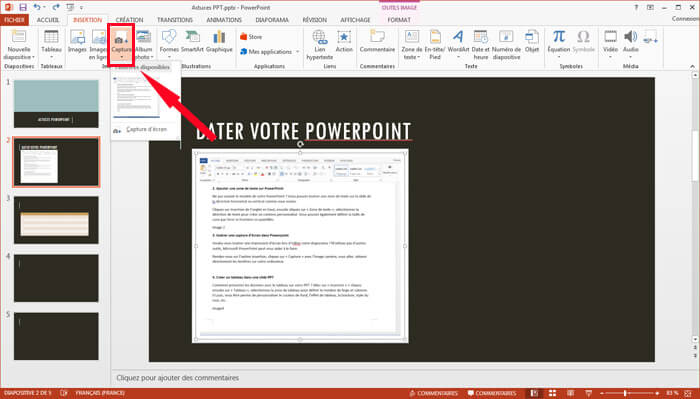The image size is (700, 399).
Task: Select slide 4 thumbnail
Action: point(56,278)
